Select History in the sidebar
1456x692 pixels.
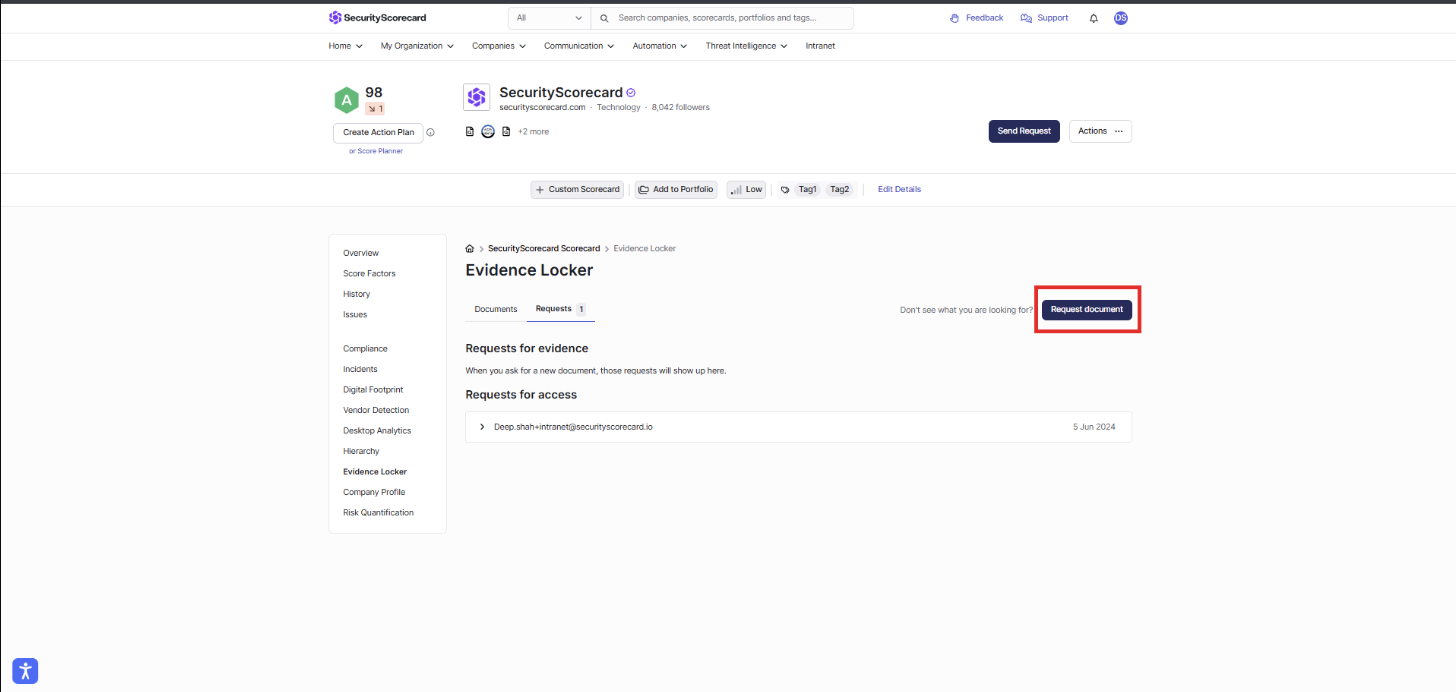(356, 294)
